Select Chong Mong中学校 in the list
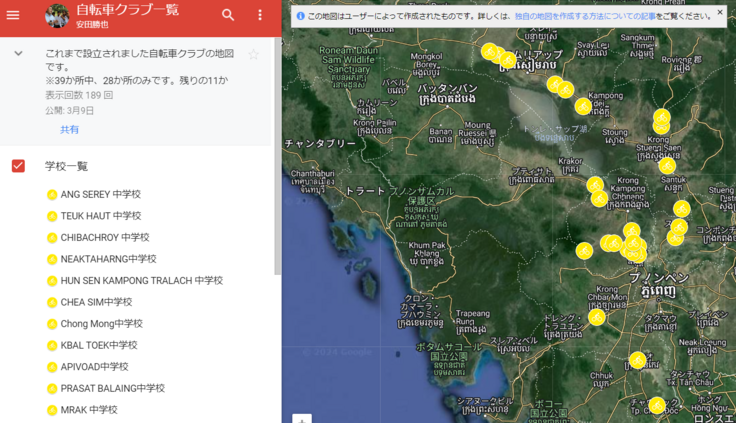736x423 pixels. (101, 324)
